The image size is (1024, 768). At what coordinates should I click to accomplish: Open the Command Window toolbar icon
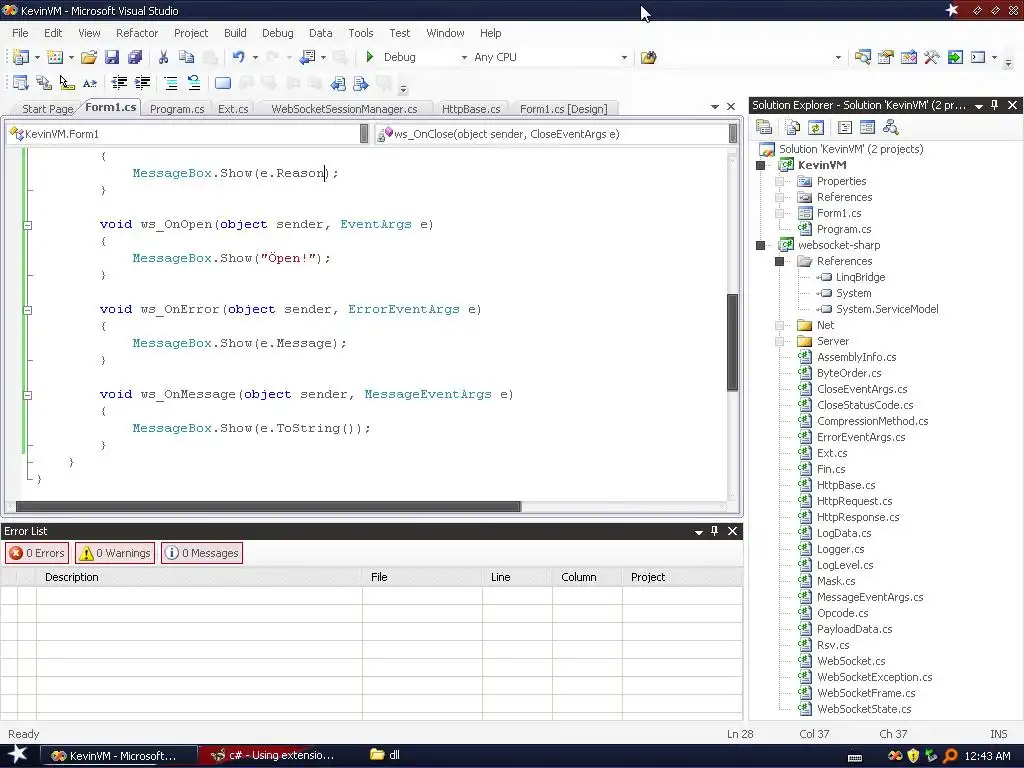coord(978,57)
